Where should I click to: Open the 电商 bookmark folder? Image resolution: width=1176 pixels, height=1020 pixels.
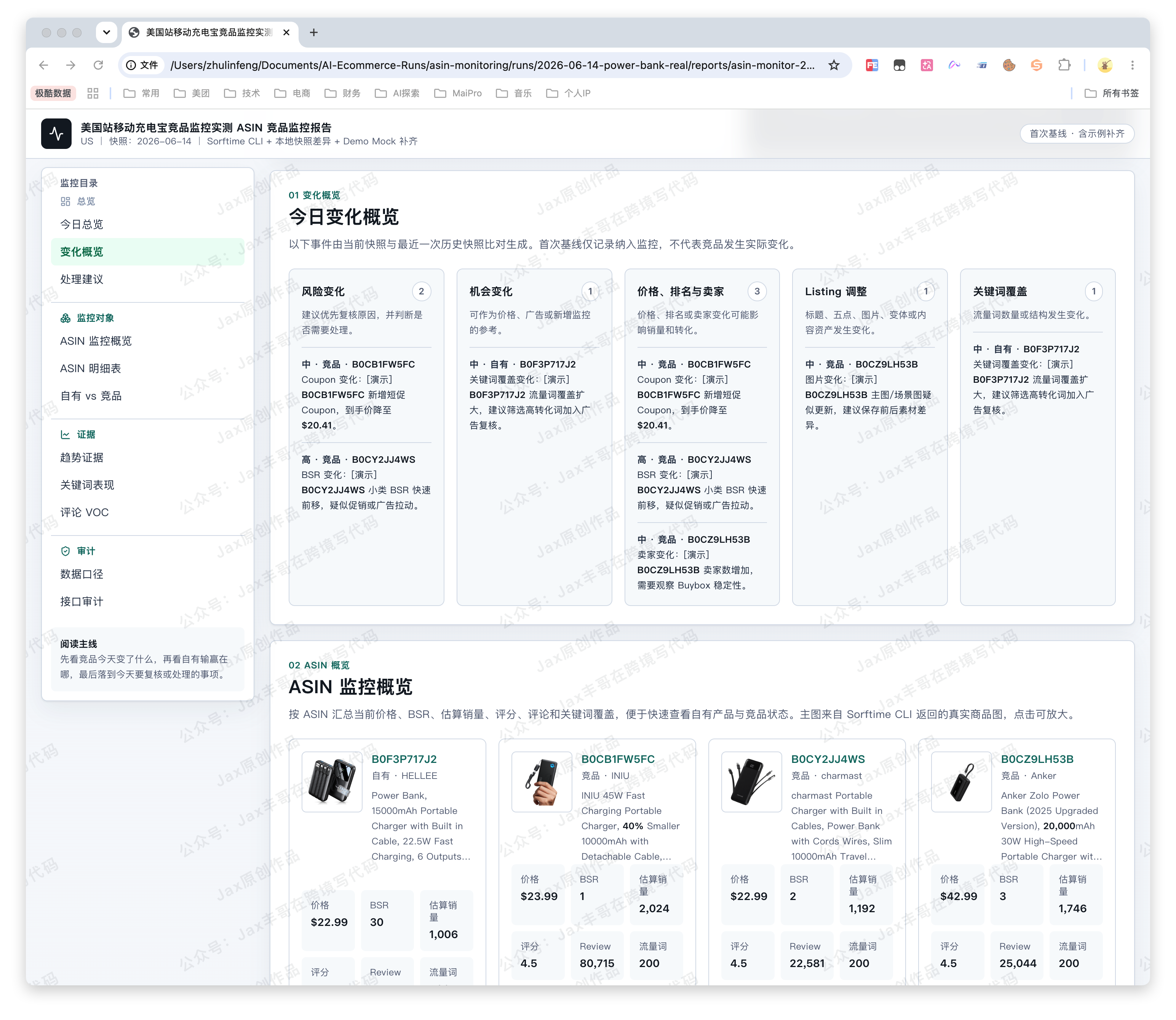tap(292, 93)
